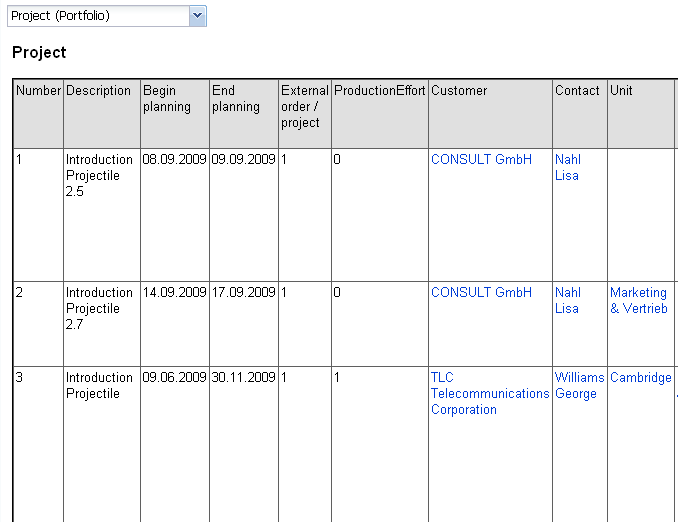Open the Williams George contact link
Screen dimensions: 678x522
tap(579, 386)
